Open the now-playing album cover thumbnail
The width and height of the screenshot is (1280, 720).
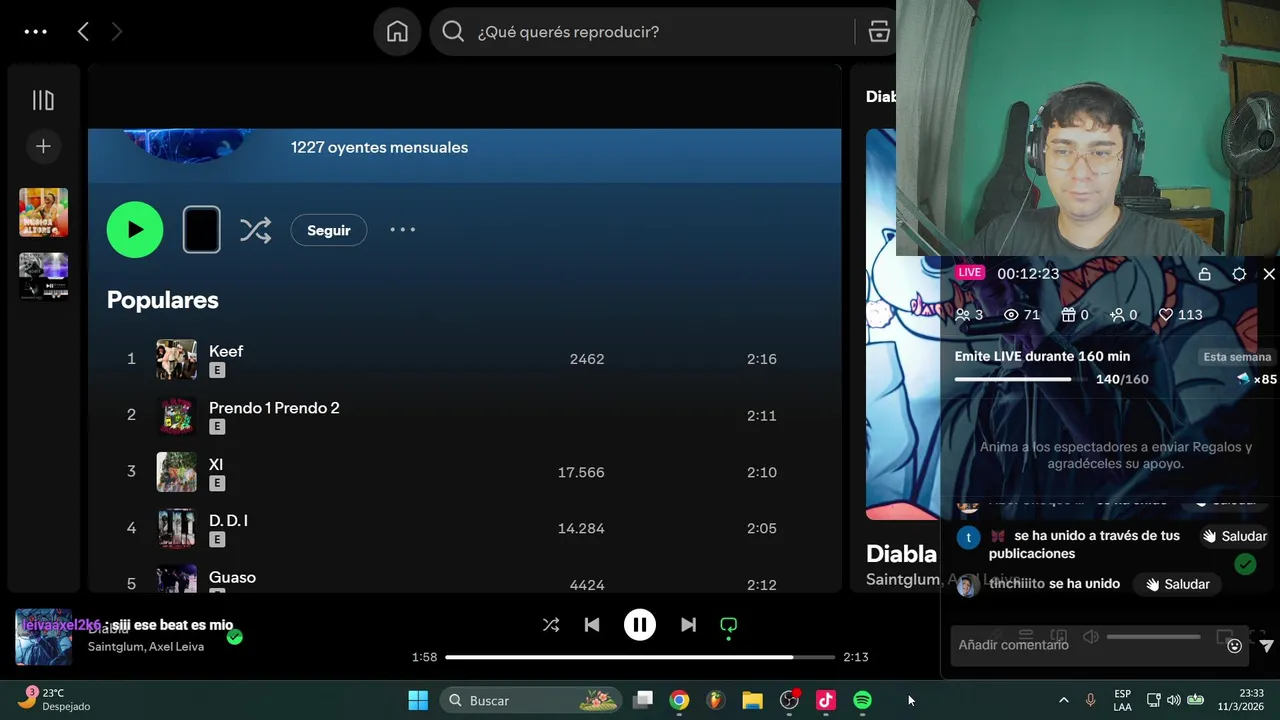(x=43, y=637)
